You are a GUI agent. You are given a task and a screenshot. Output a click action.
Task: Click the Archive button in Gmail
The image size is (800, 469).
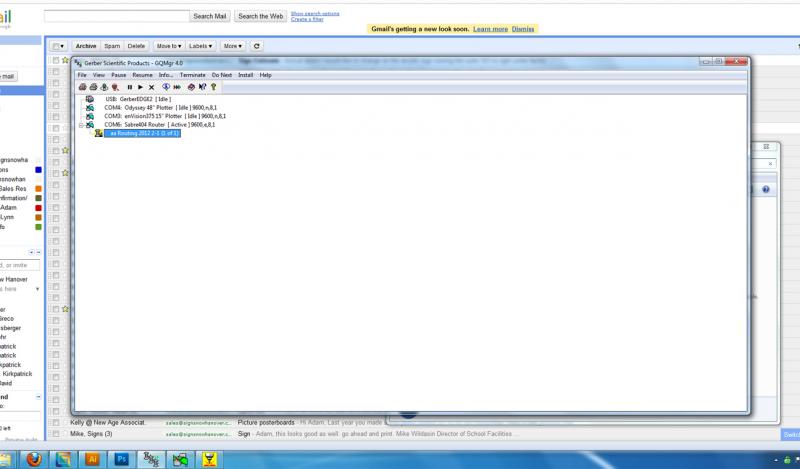(86, 46)
